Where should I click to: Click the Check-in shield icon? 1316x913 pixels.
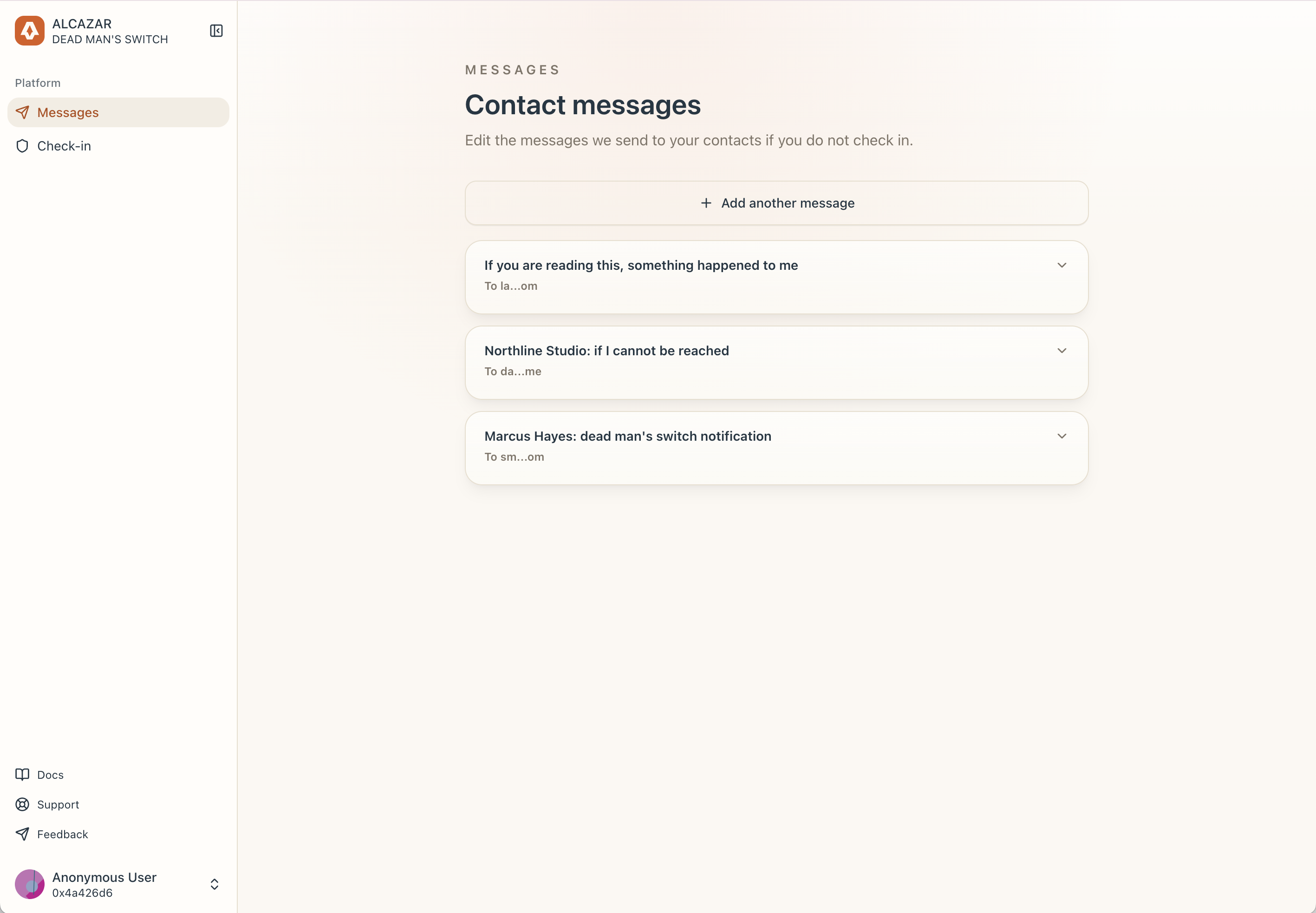pos(22,146)
